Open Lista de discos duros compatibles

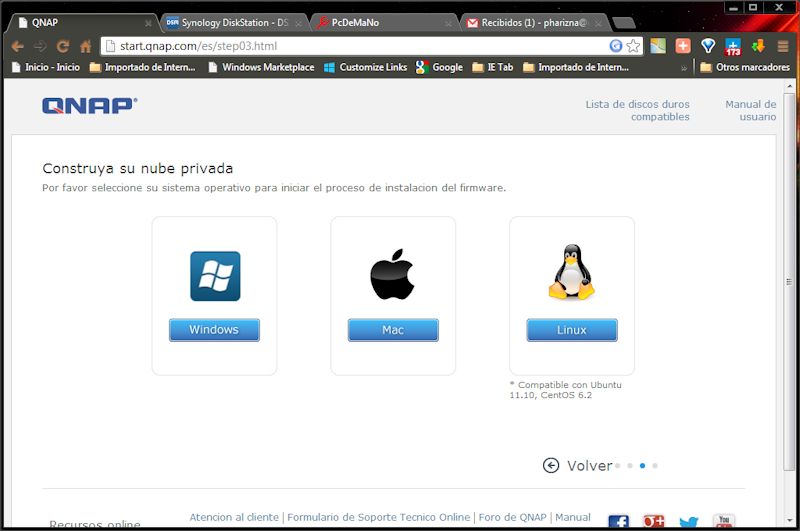click(638, 110)
